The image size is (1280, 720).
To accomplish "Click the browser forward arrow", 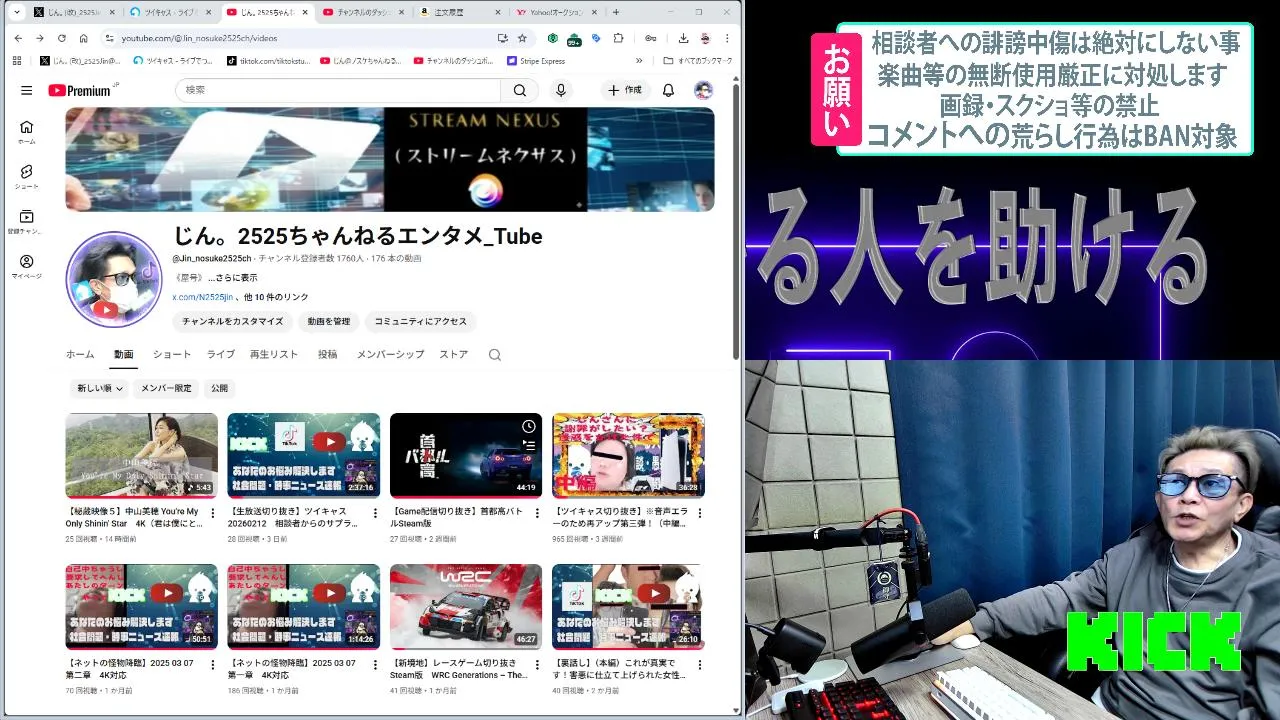I will pos(39,38).
